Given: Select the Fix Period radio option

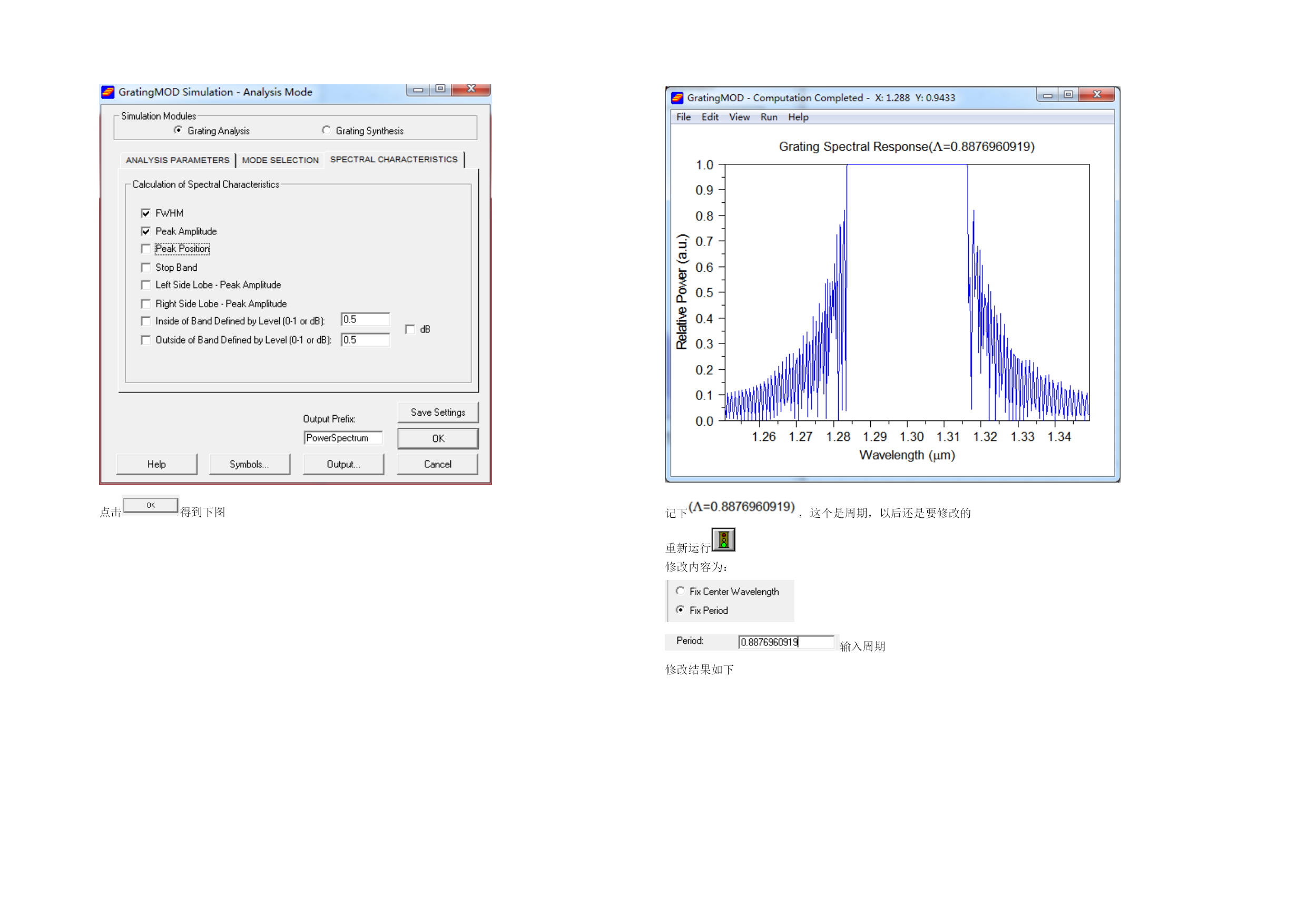Looking at the screenshot, I should [x=680, y=610].
